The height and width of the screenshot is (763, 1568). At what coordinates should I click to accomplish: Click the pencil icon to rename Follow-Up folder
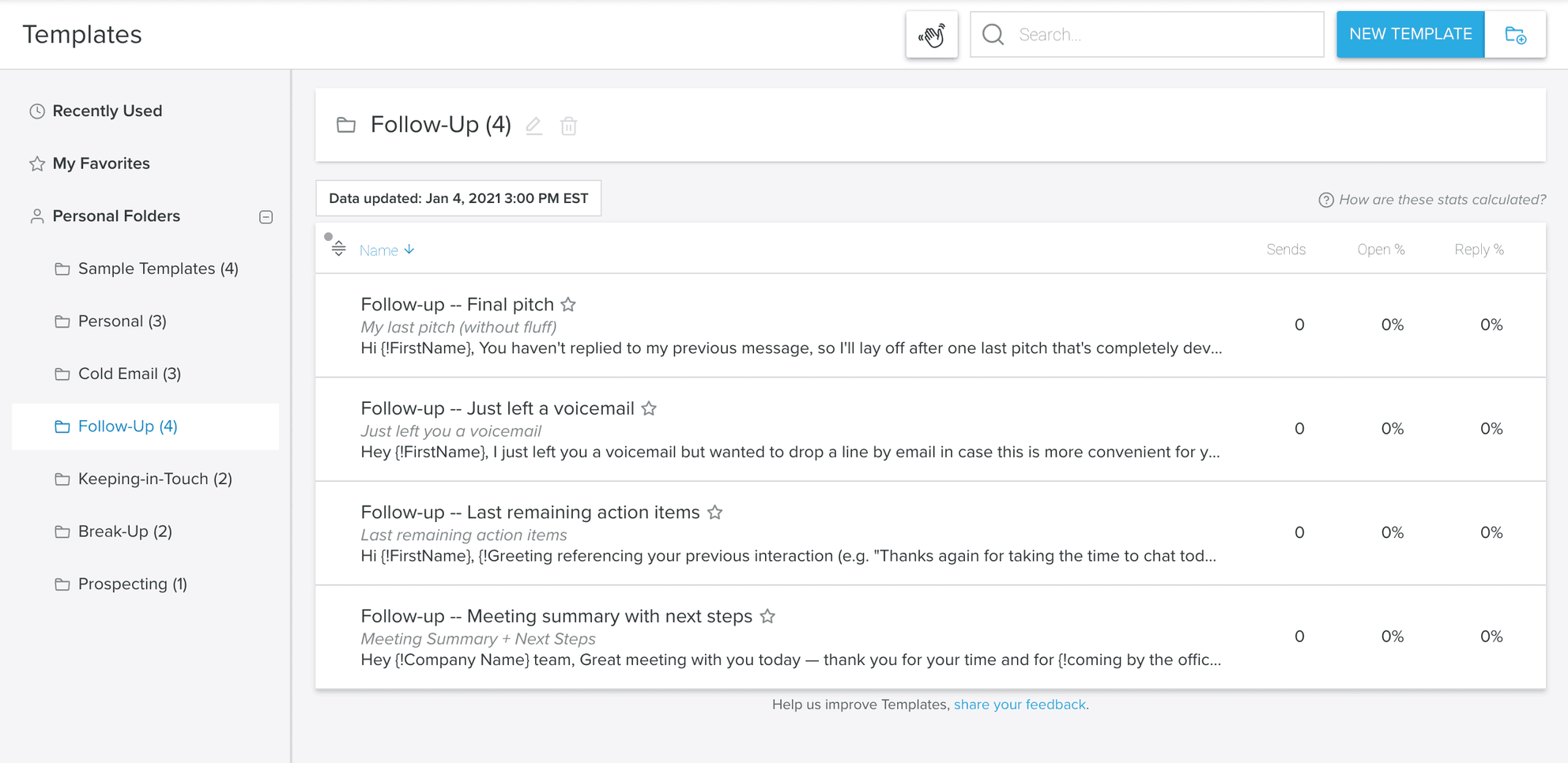pyautogui.click(x=533, y=126)
